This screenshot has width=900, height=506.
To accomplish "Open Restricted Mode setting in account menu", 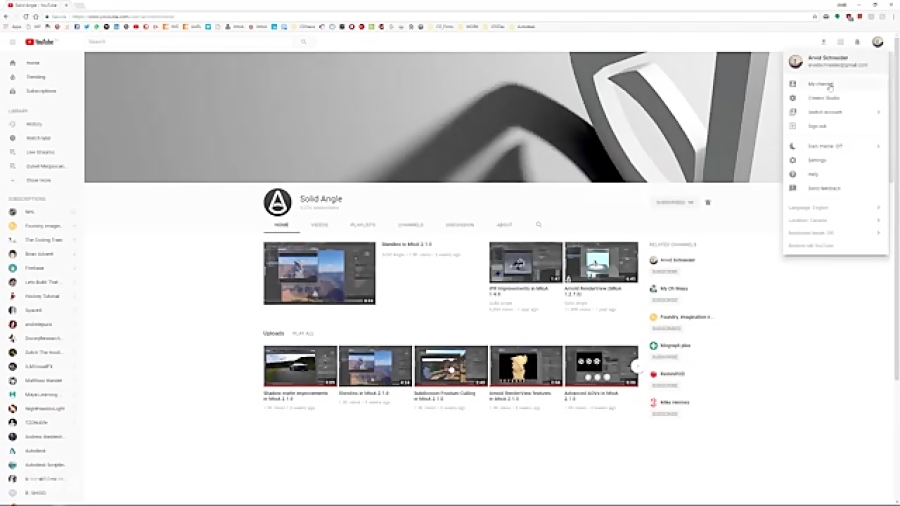I will pyautogui.click(x=832, y=233).
